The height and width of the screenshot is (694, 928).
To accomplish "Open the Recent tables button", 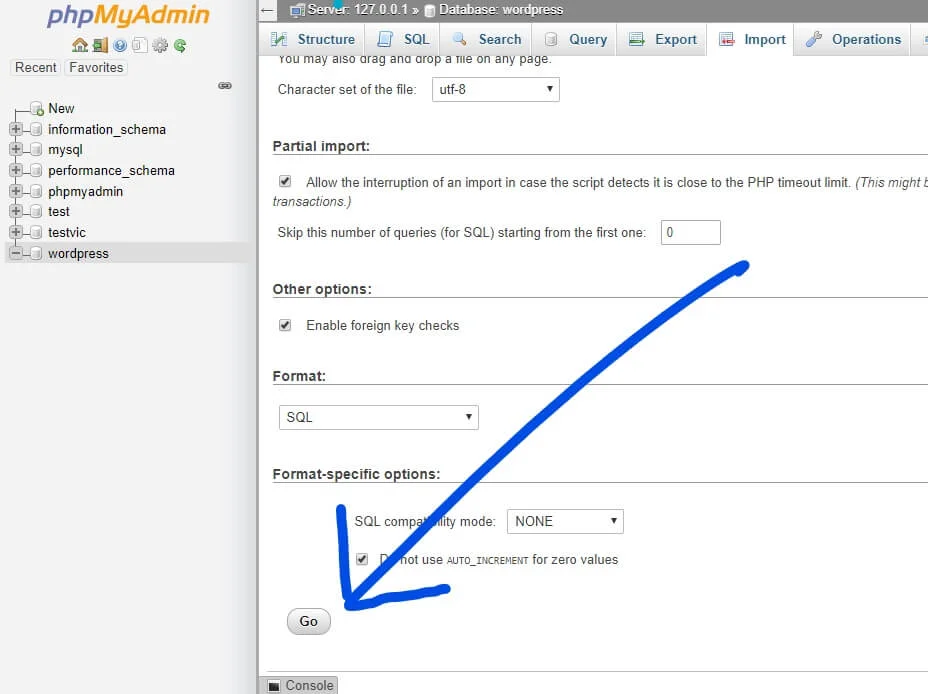I will (x=36, y=67).
